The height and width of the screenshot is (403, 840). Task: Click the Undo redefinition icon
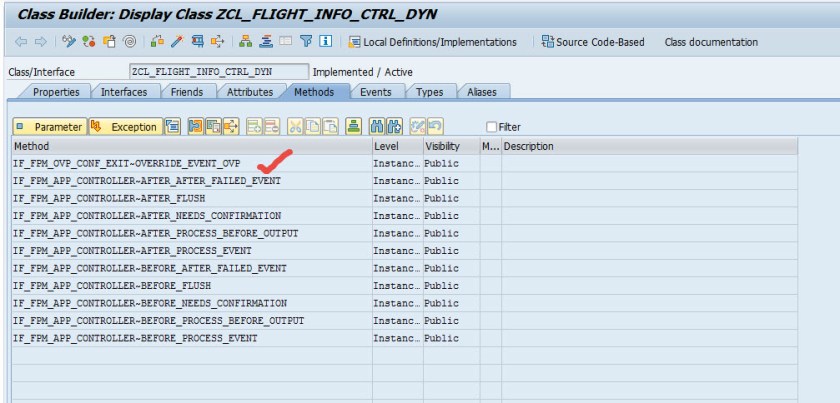pyautogui.click(x=213, y=127)
